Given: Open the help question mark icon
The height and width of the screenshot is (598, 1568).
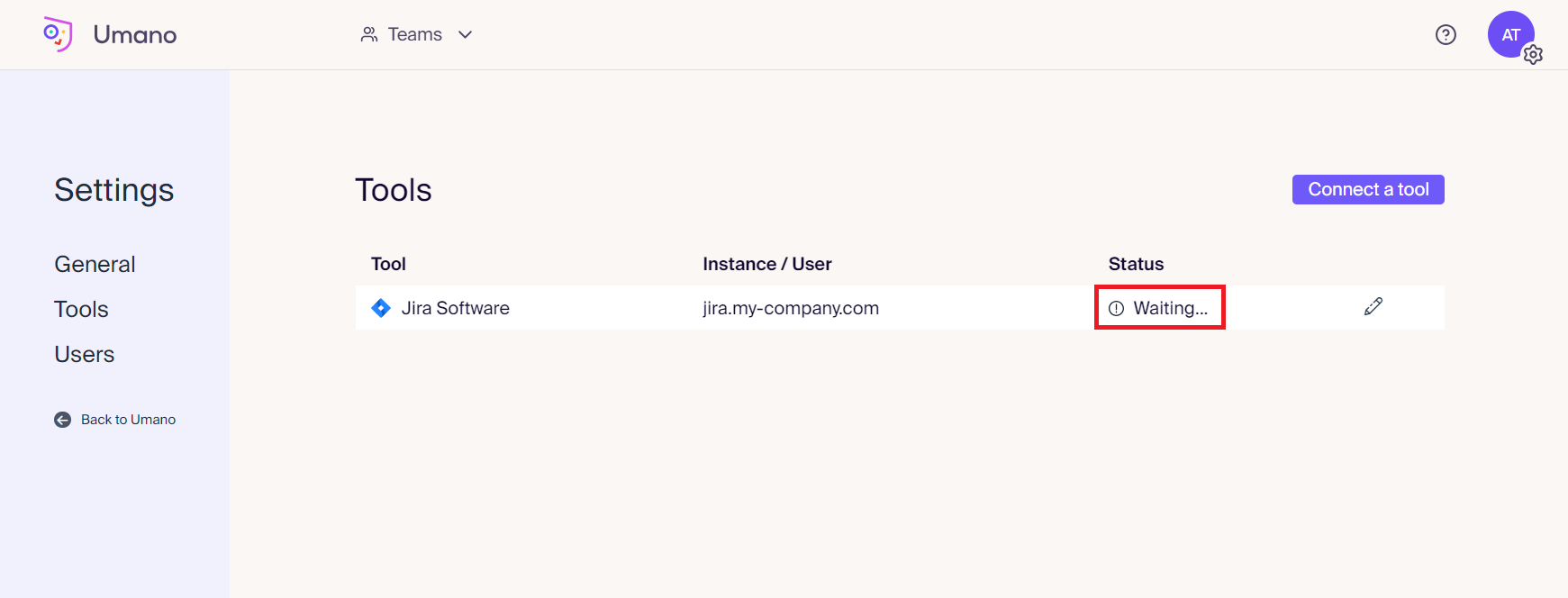Looking at the screenshot, I should (x=1446, y=34).
